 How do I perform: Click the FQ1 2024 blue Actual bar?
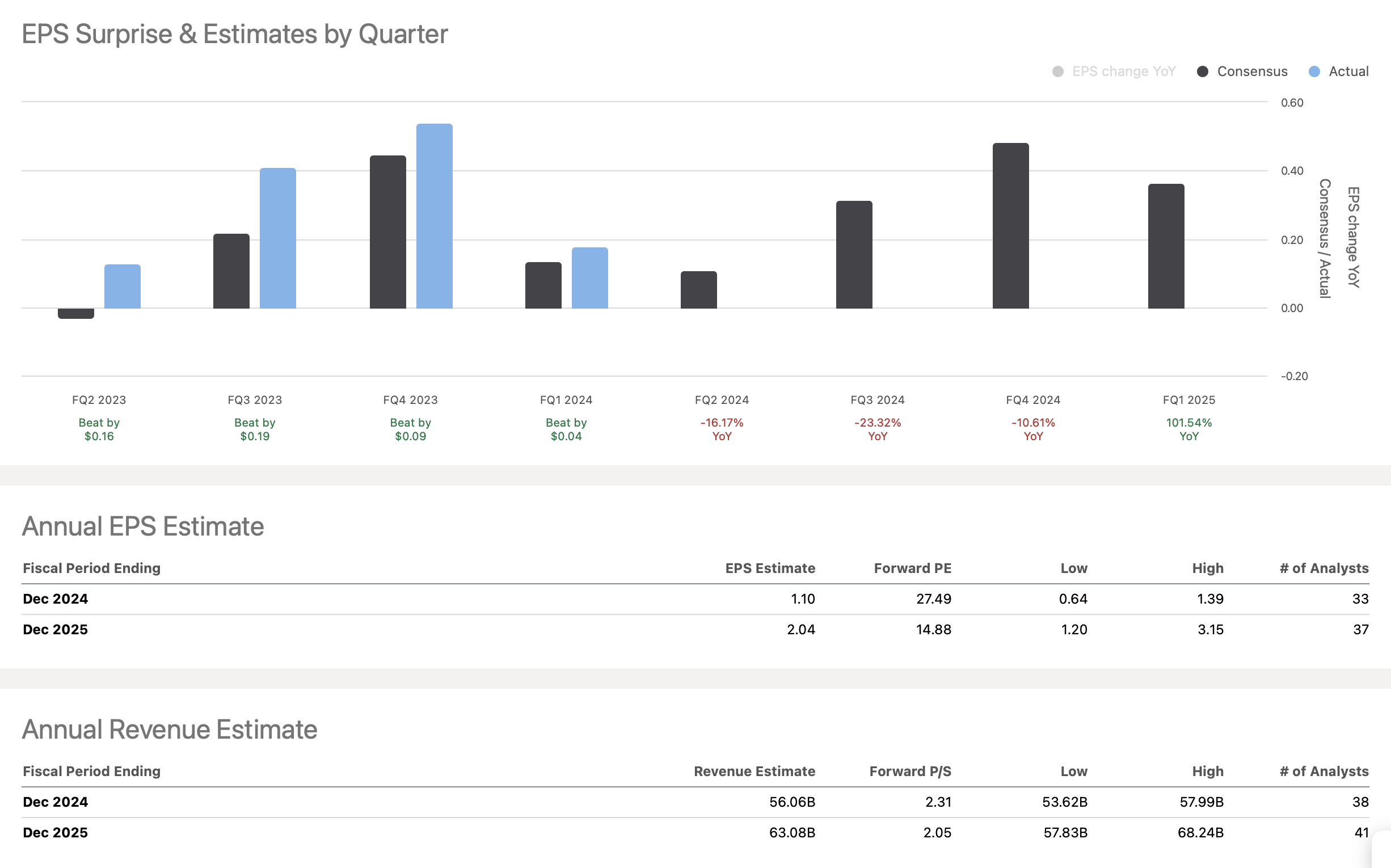coord(589,278)
